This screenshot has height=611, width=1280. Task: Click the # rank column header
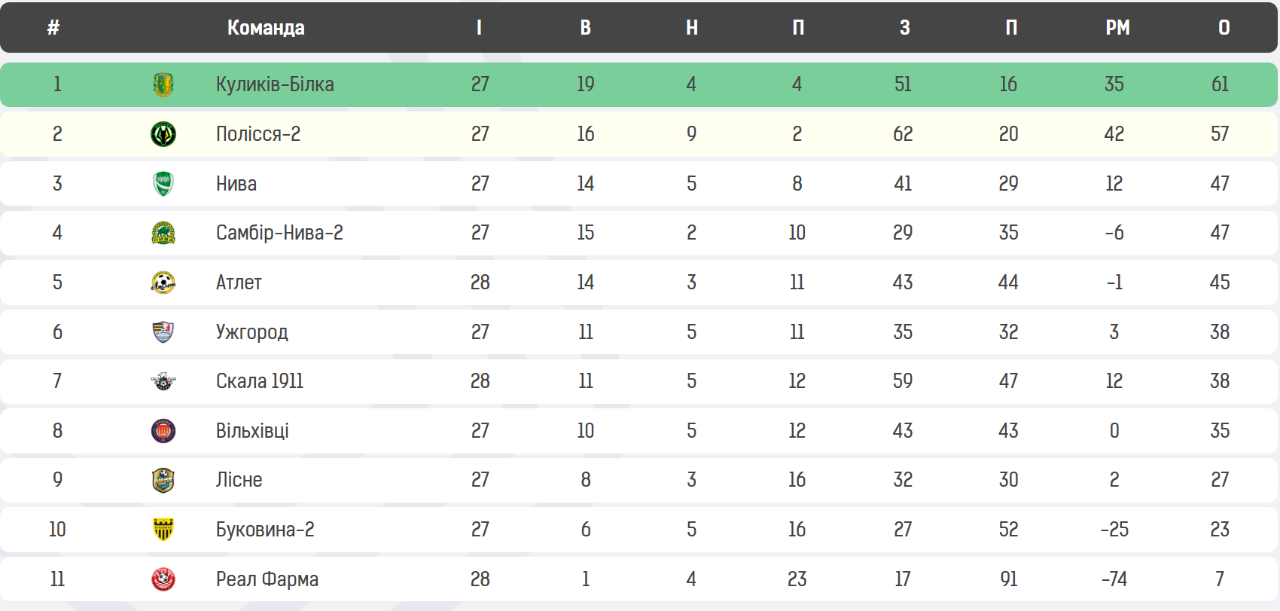tap(53, 28)
